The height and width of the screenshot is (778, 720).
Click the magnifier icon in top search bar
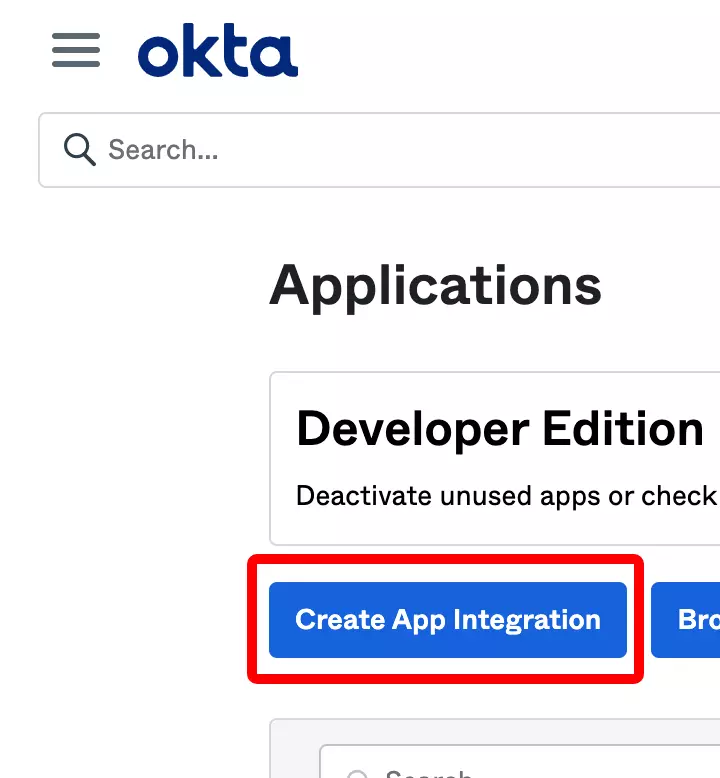[x=79, y=149]
